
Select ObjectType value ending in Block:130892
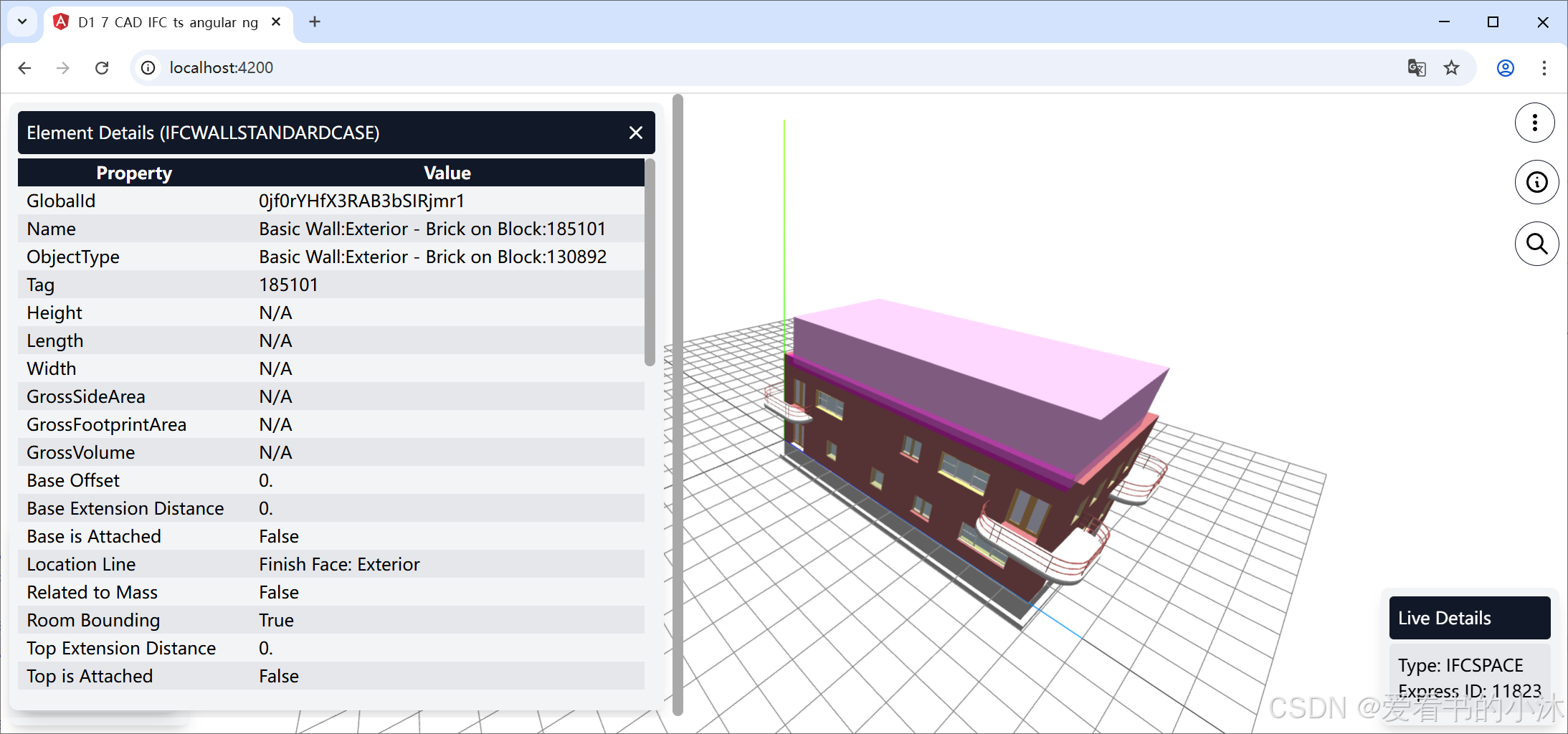433,257
